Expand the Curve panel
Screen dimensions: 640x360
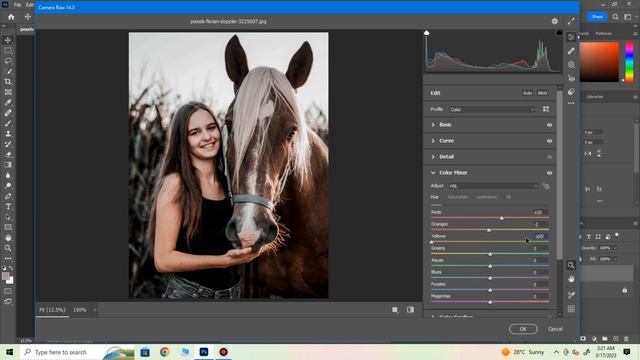point(433,141)
